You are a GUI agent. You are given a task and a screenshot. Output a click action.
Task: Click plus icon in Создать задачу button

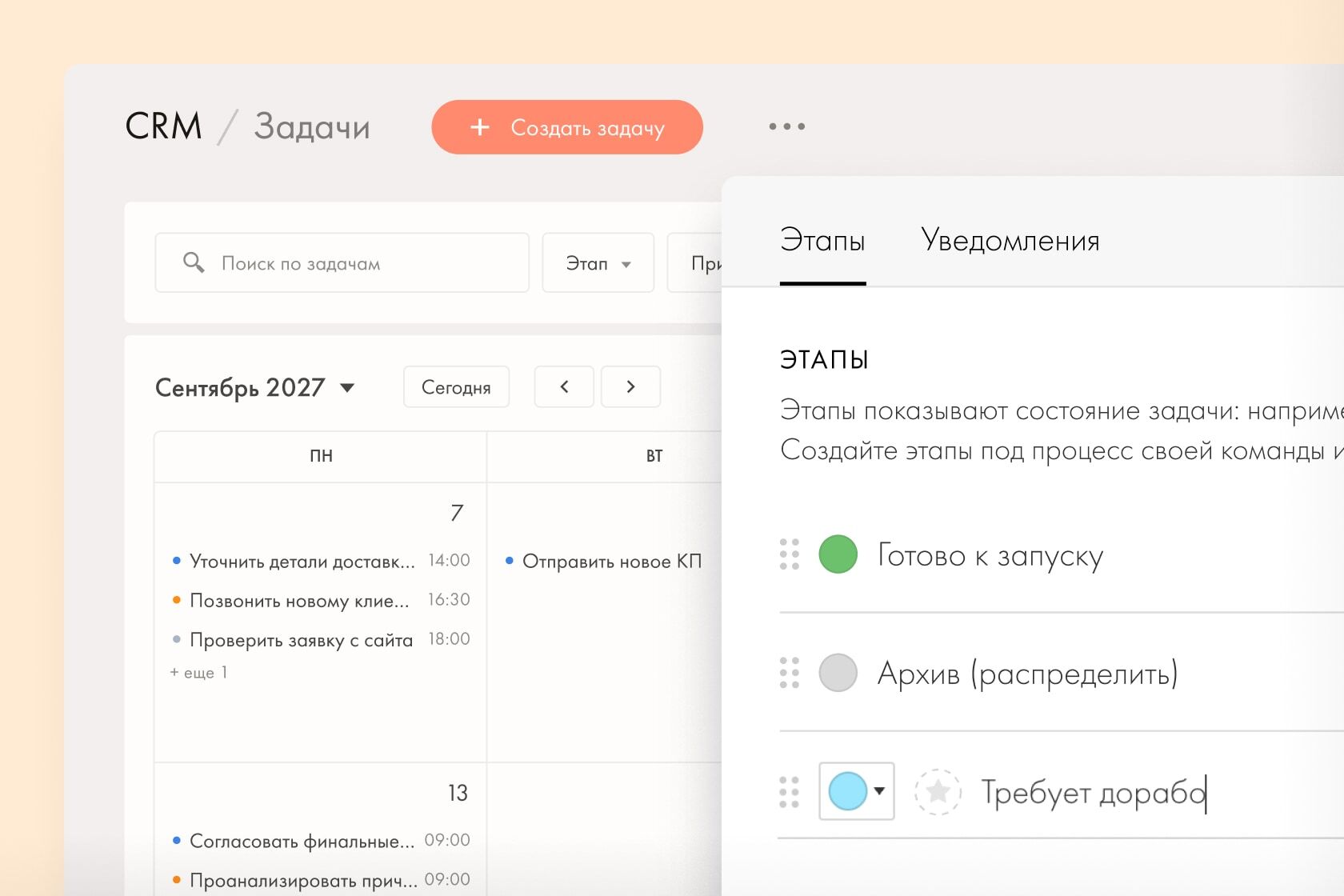tap(479, 127)
